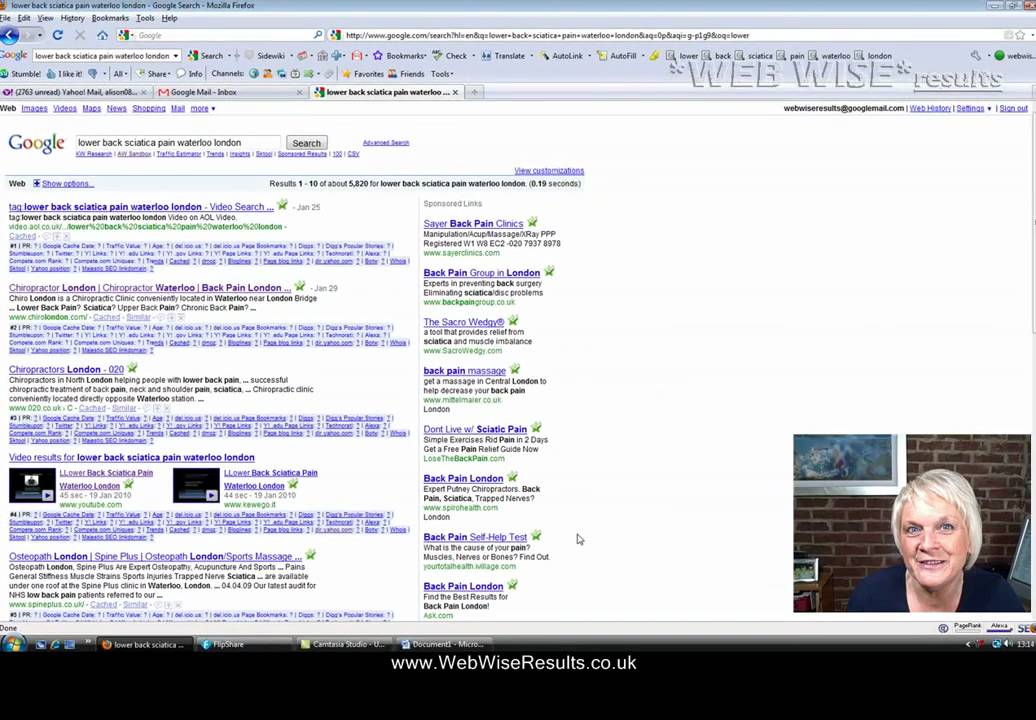Open the 'View customizations' link
Screen dimensions: 1036x720
(x=549, y=170)
